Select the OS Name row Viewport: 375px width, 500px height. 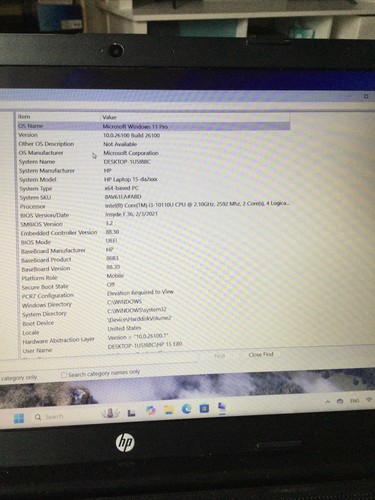tap(153, 126)
